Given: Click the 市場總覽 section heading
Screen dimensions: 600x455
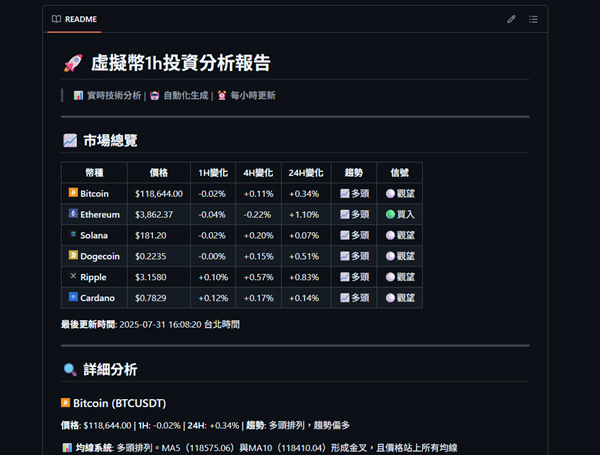Looking at the screenshot, I should [x=110, y=140].
